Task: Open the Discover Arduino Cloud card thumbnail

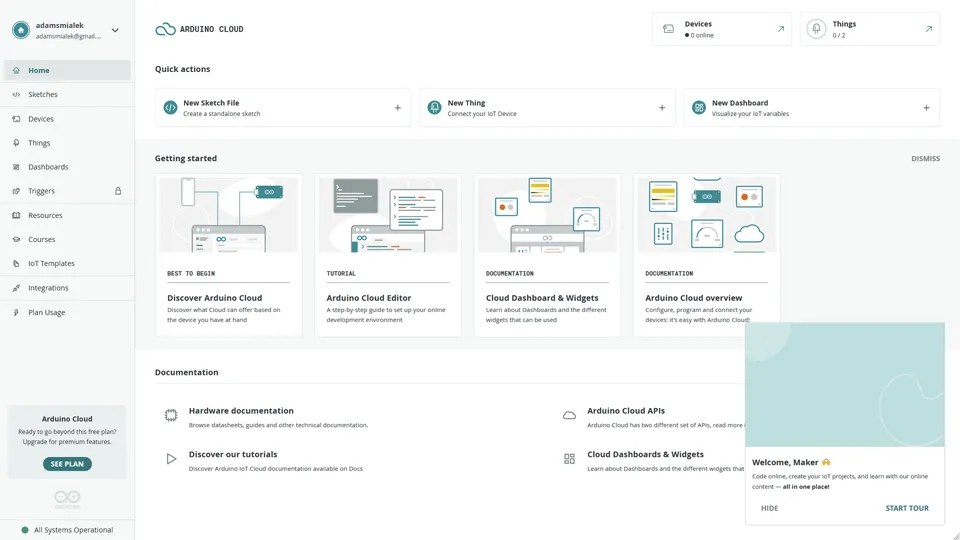Action: pyautogui.click(x=228, y=215)
